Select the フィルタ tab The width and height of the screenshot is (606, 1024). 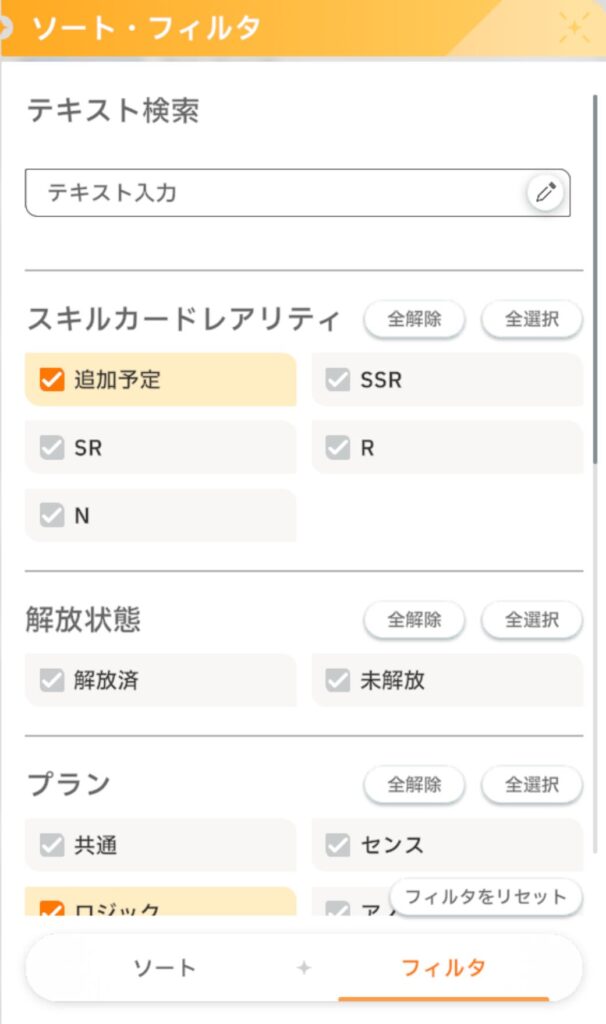(443, 968)
